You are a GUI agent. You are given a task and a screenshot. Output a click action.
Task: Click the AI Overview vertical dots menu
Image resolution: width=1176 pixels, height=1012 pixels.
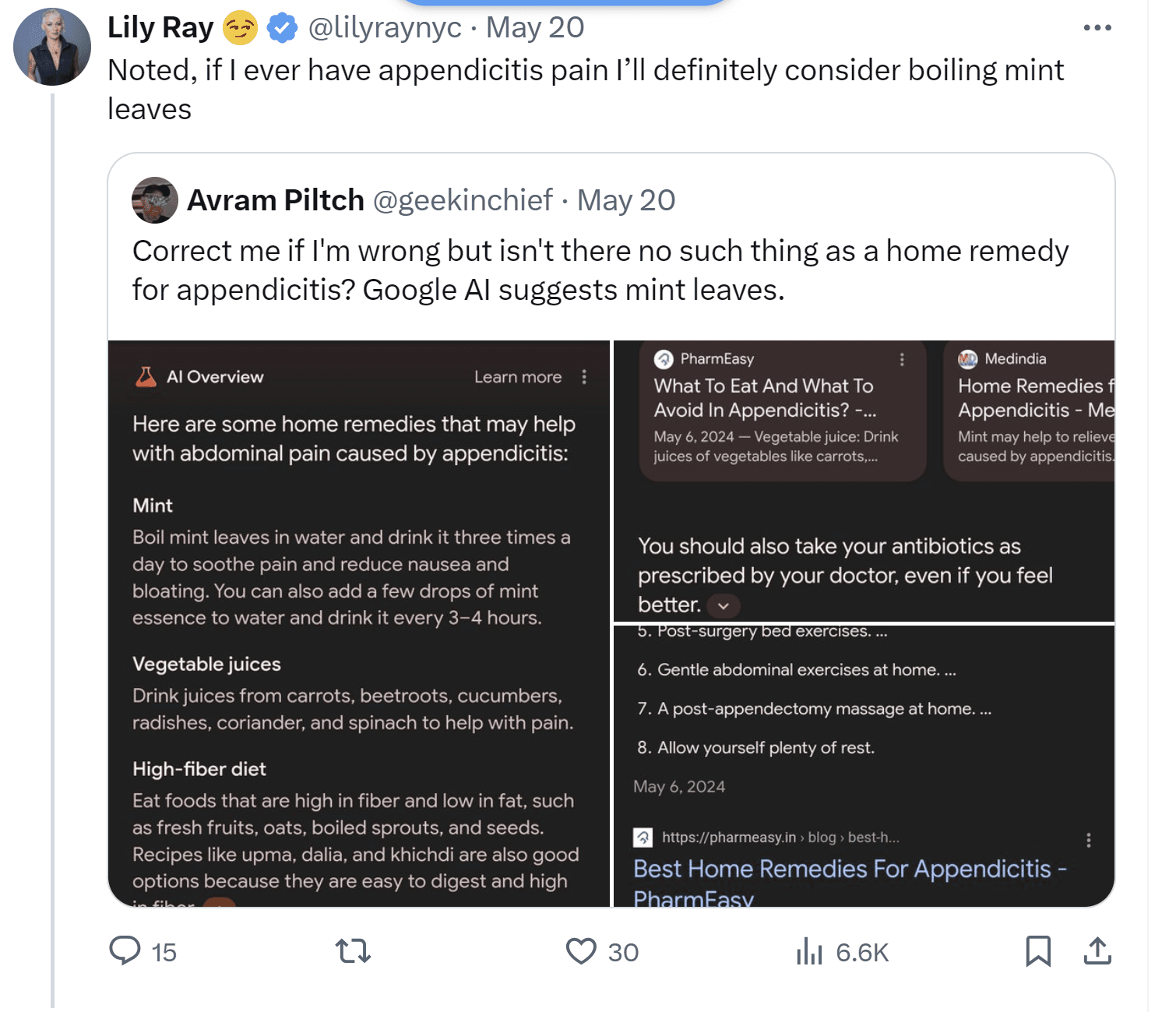(584, 377)
